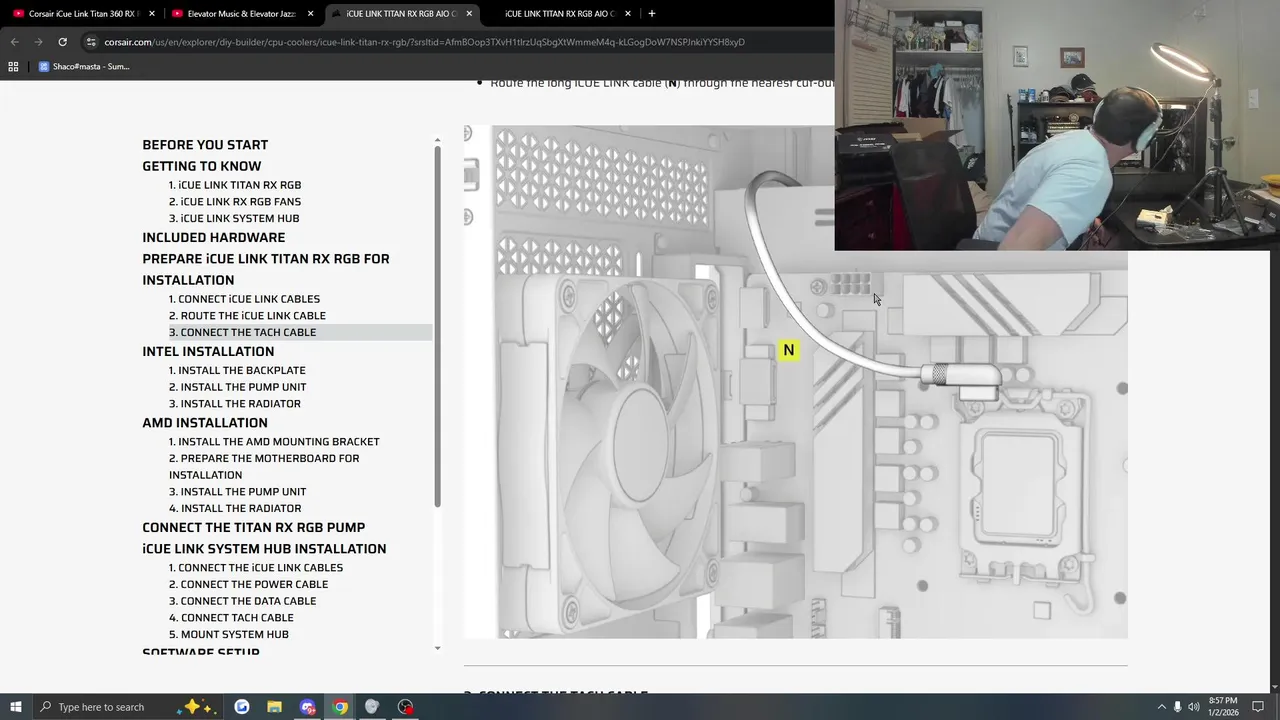
Task: Click the Type here to search box
Action: (x=102, y=707)
